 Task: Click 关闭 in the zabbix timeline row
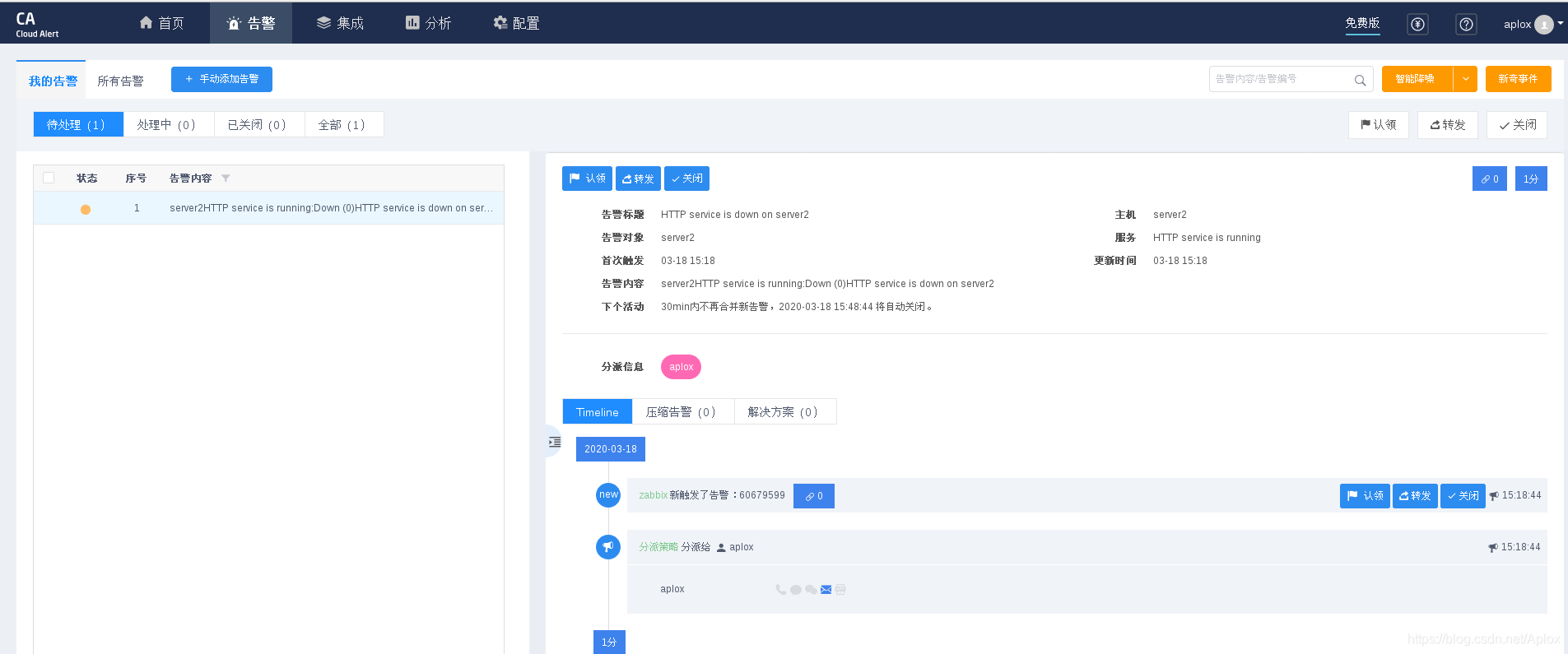coord(1463,496)
